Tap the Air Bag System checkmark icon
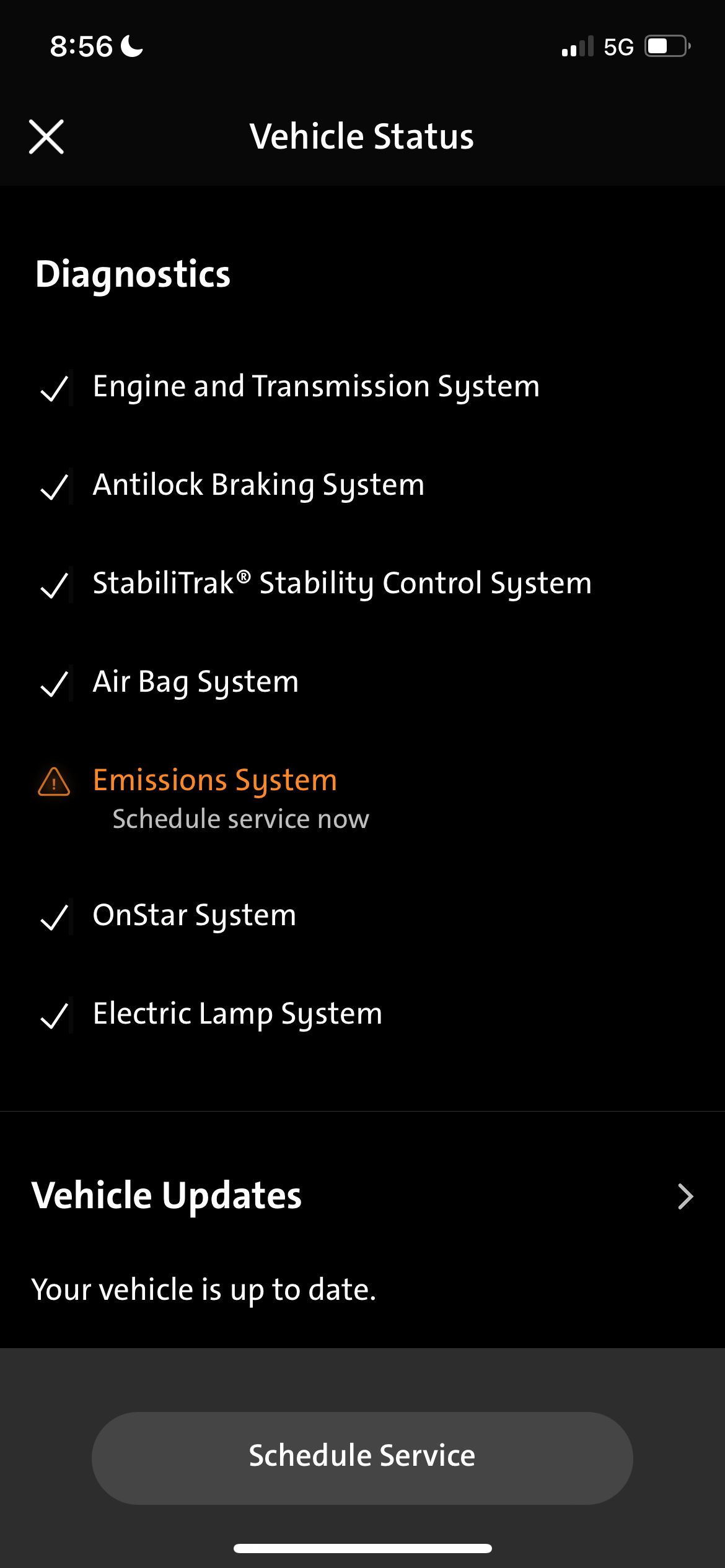This screenshot has width=725, height=1568. [54, 684]
